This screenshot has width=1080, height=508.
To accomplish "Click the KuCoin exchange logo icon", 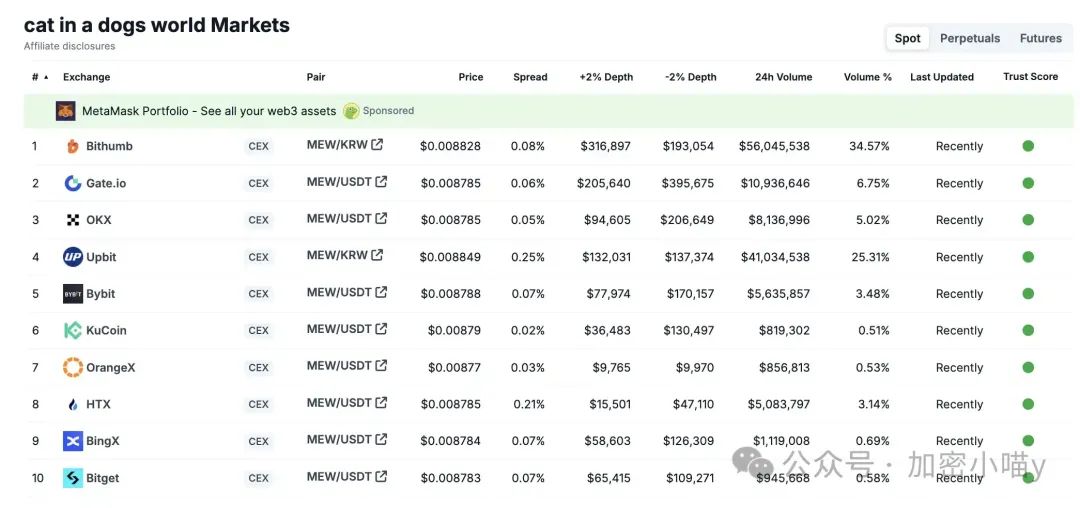I will coord(73,331).
